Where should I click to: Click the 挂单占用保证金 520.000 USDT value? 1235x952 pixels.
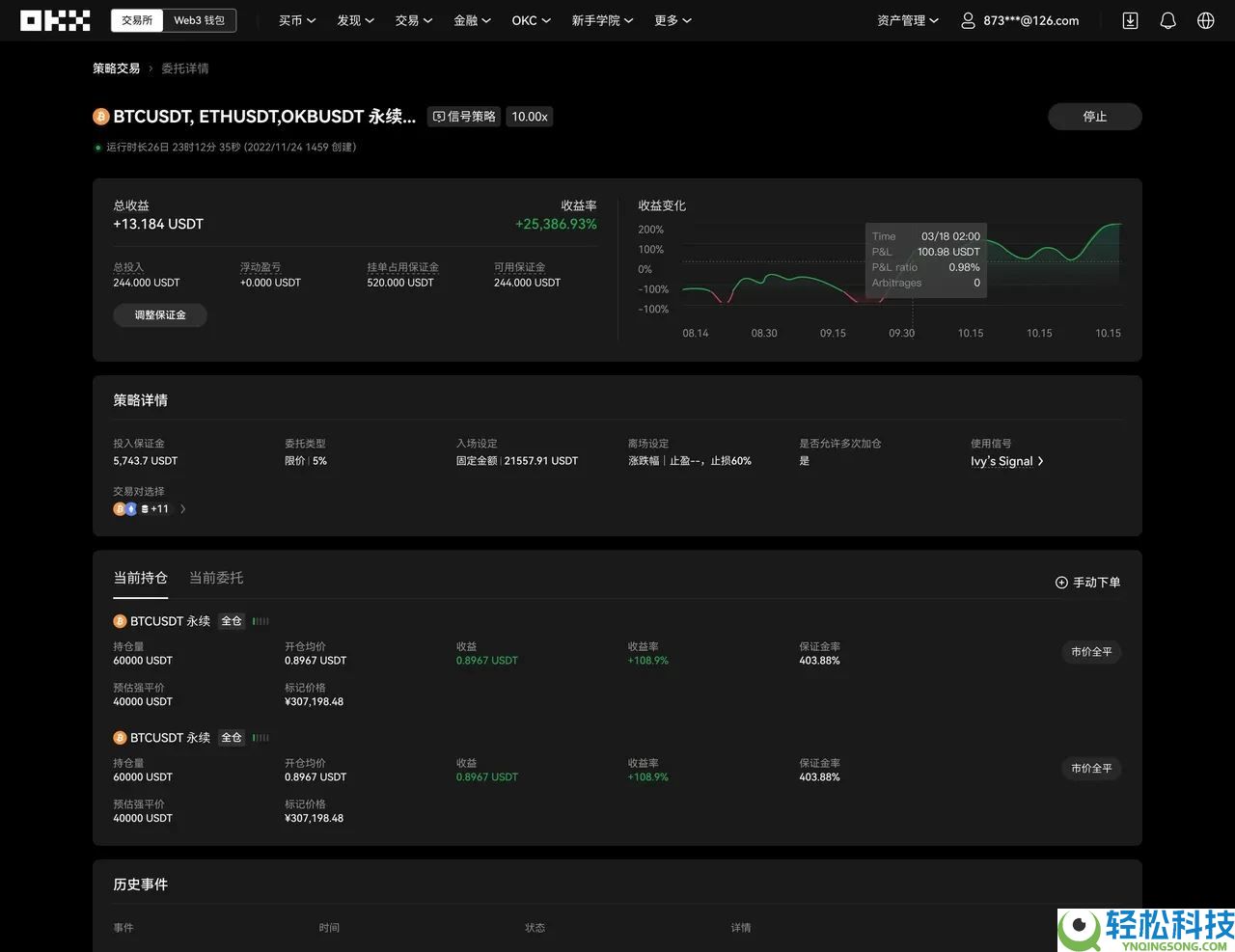[x=400, y=284]
